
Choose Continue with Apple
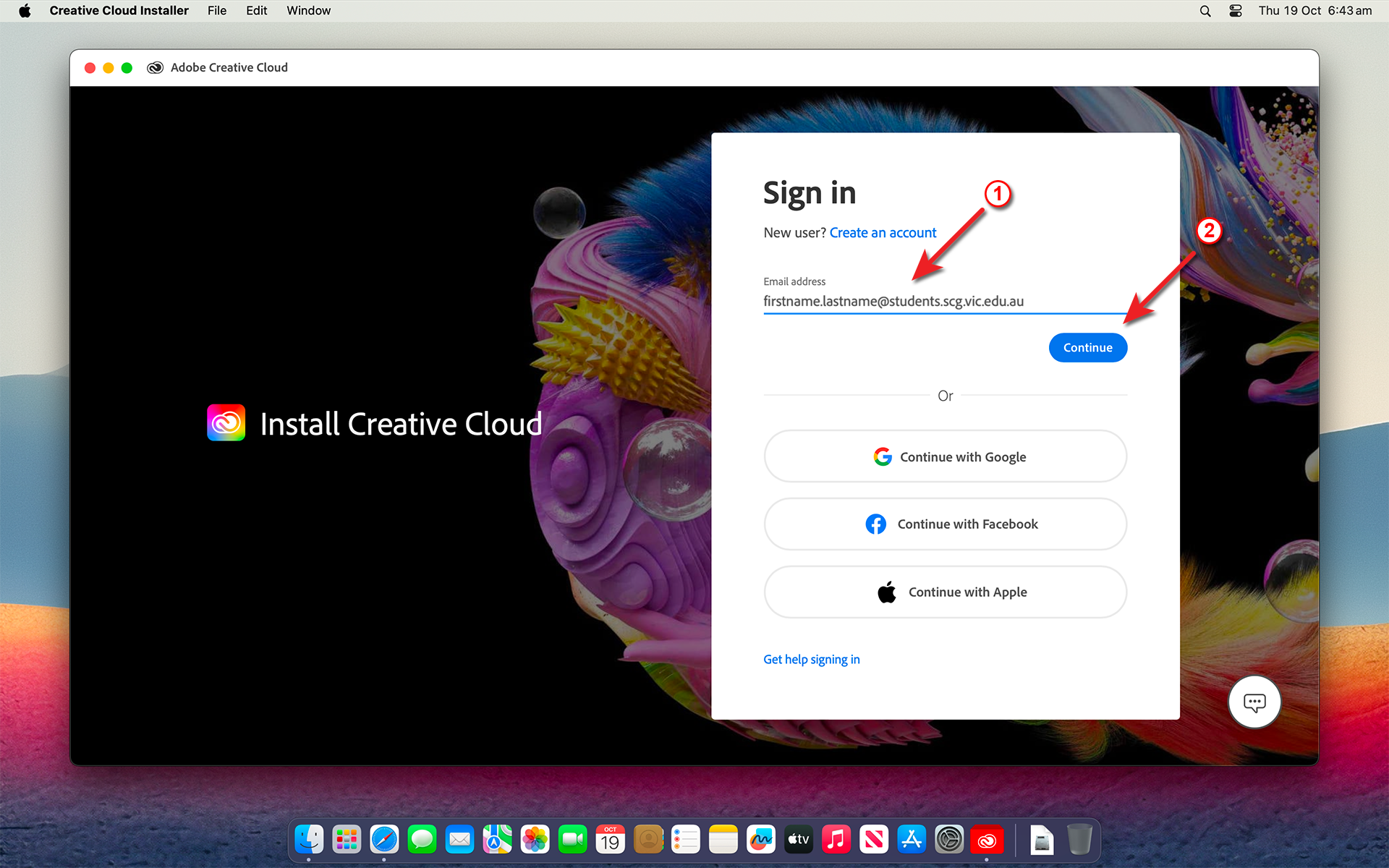point(946,592)
